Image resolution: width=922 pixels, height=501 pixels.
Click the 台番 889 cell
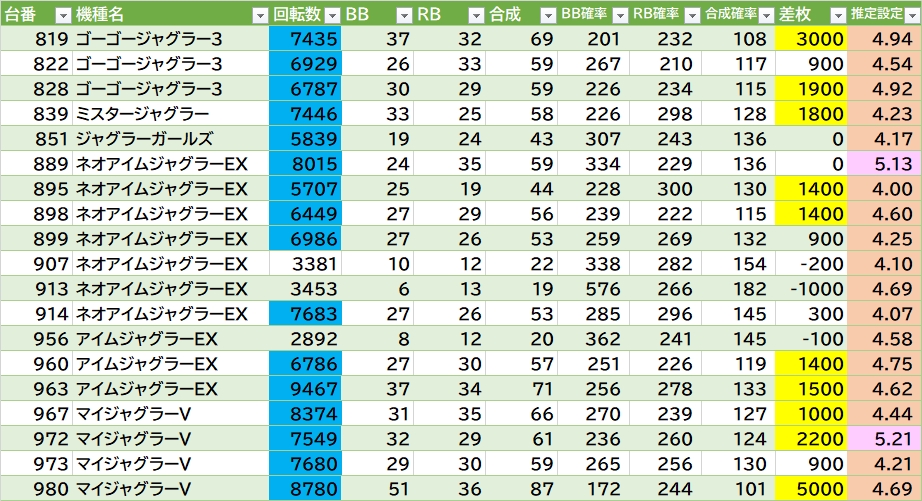coord(36,164)
